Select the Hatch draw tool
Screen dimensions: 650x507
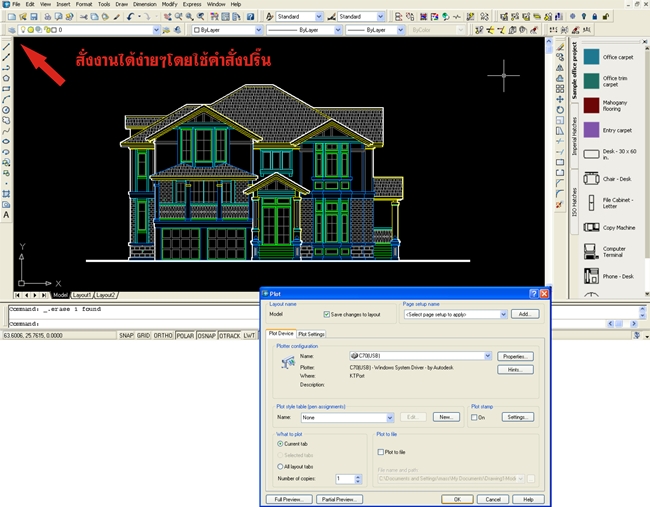click(x=6, y=194)
